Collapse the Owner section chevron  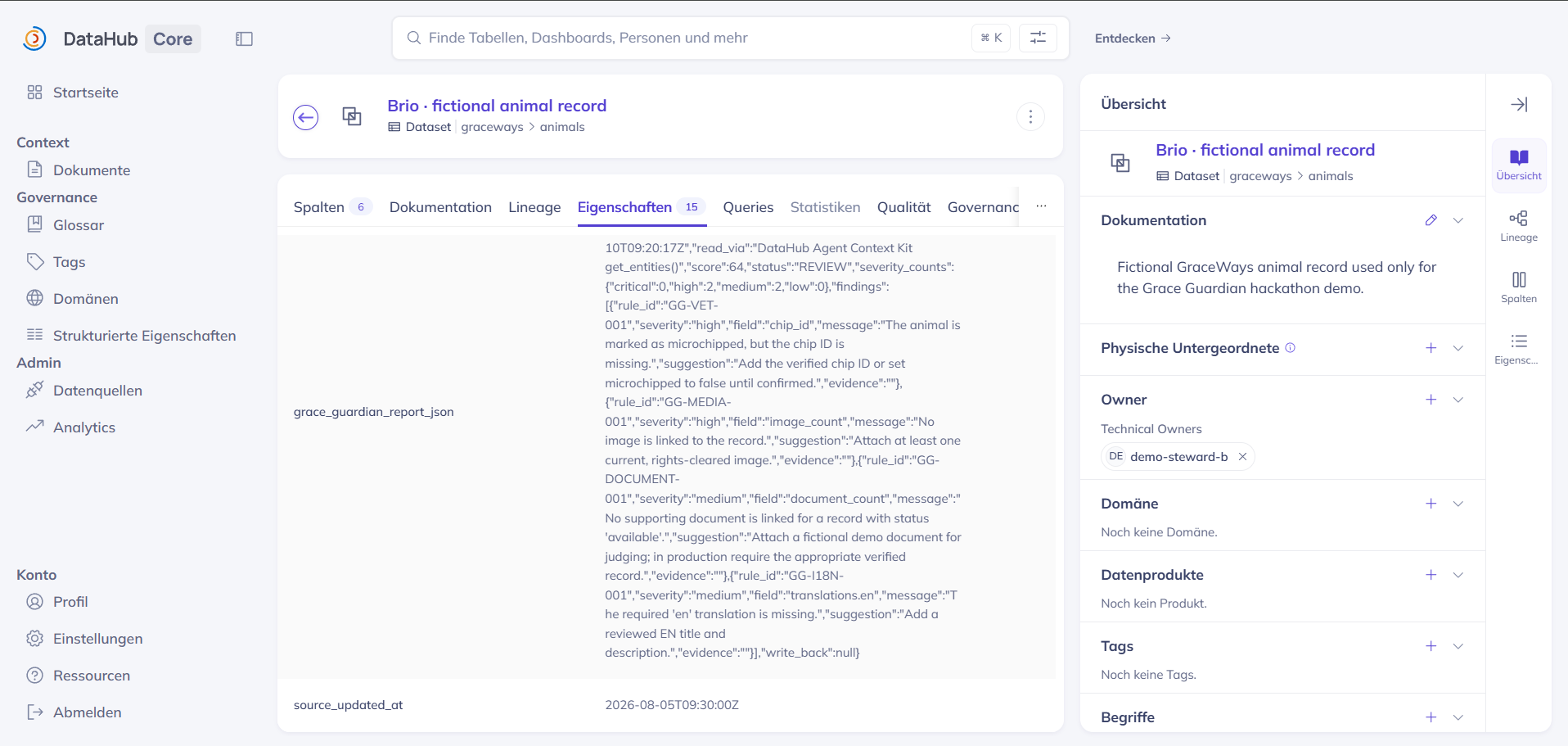pyautogui.click(x=1458, y=400)
